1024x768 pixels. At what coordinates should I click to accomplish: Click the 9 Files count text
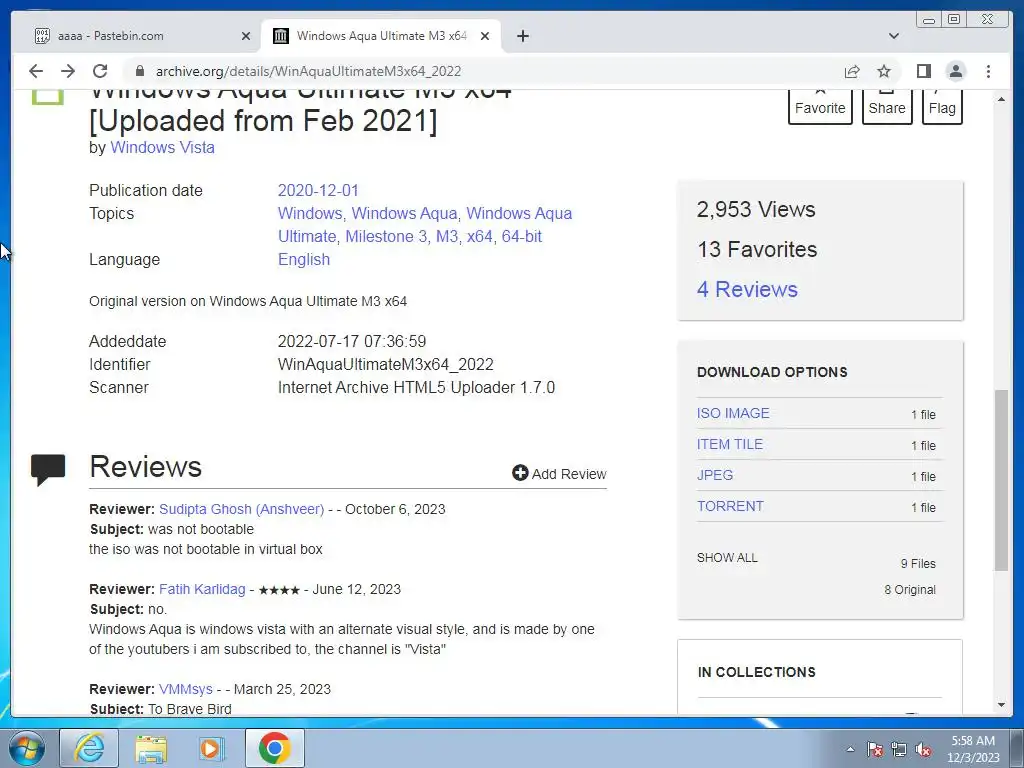click(x=918, y=564)
